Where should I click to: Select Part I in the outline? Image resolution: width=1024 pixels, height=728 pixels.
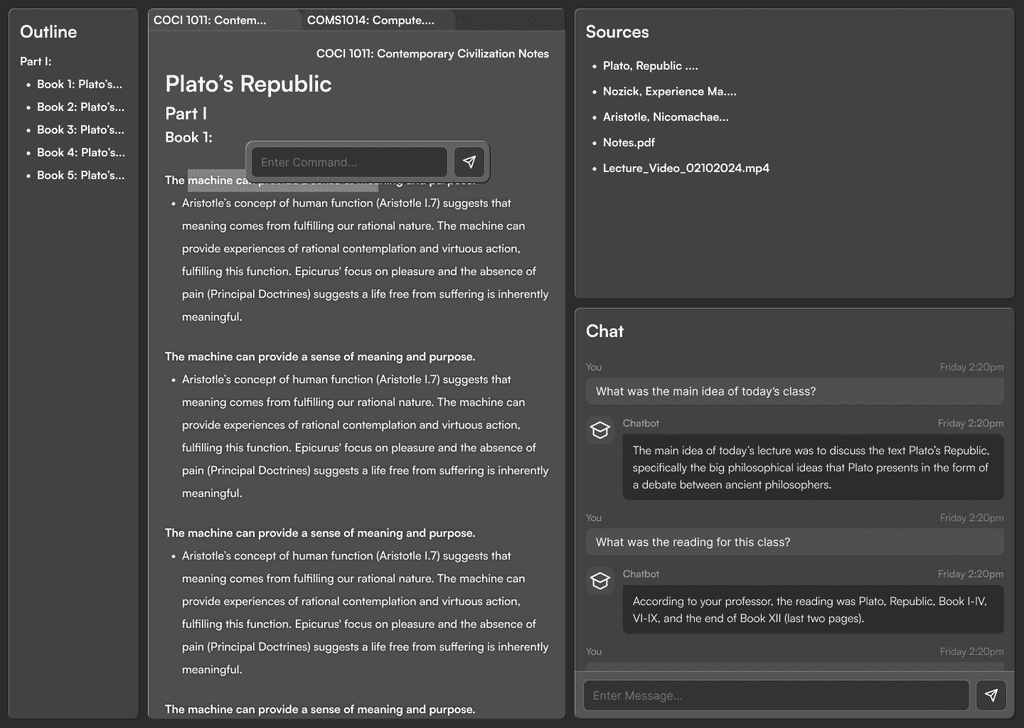[x=35, y=61]
